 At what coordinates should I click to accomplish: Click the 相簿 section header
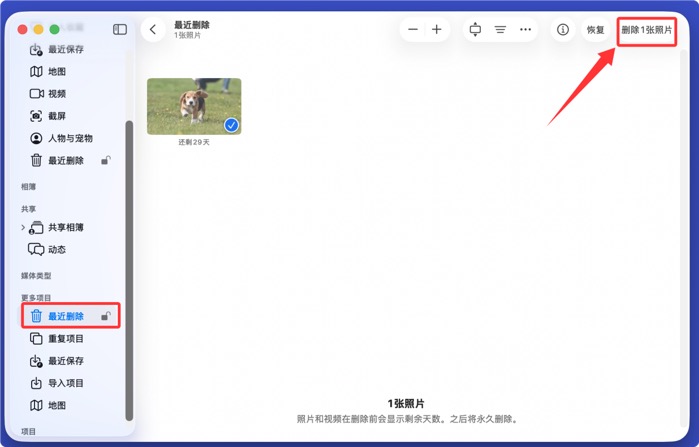click(28, 187)
